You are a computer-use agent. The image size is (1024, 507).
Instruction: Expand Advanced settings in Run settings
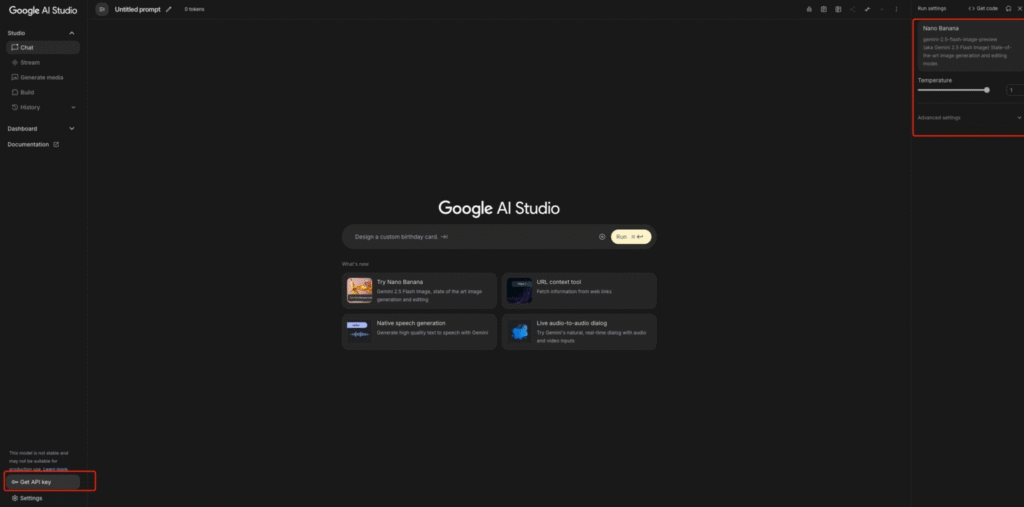(x=1019, y=118)
